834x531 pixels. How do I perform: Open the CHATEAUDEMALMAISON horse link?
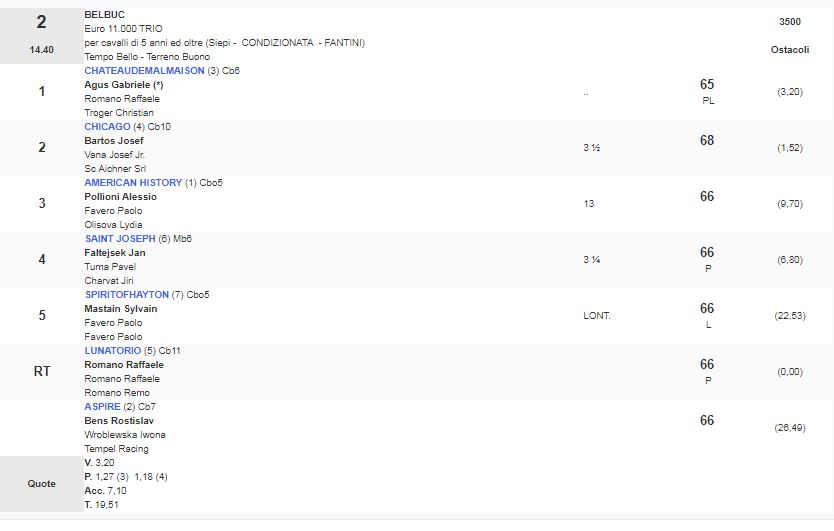tap(143, 71)
